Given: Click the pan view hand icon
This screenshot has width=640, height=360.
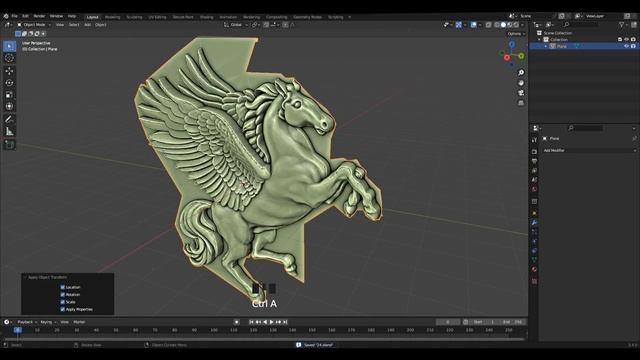Looking at the screenshot, I should [x=521, y=83].
